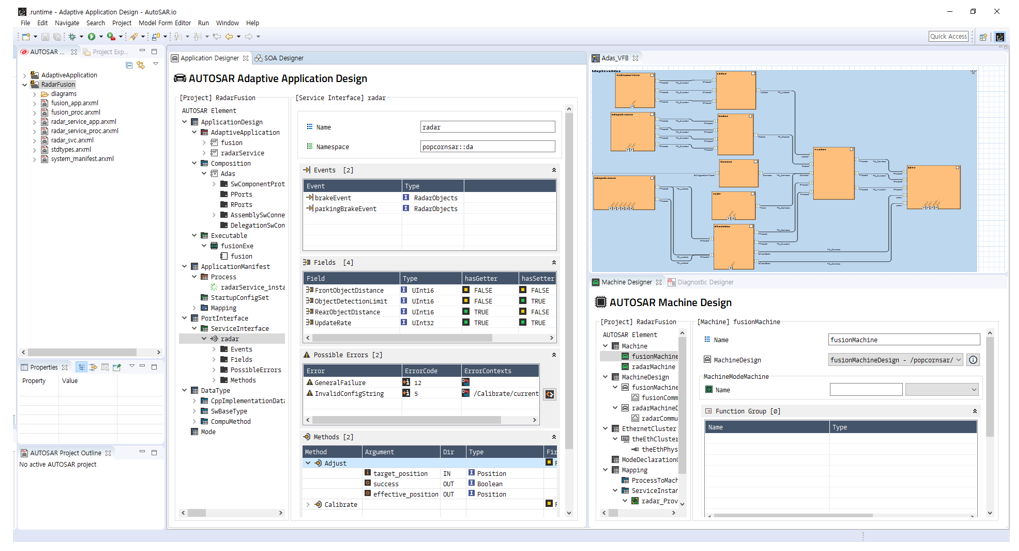
Task: Click the fusion_app.arxml file icon
Action: tap(45, 103)
